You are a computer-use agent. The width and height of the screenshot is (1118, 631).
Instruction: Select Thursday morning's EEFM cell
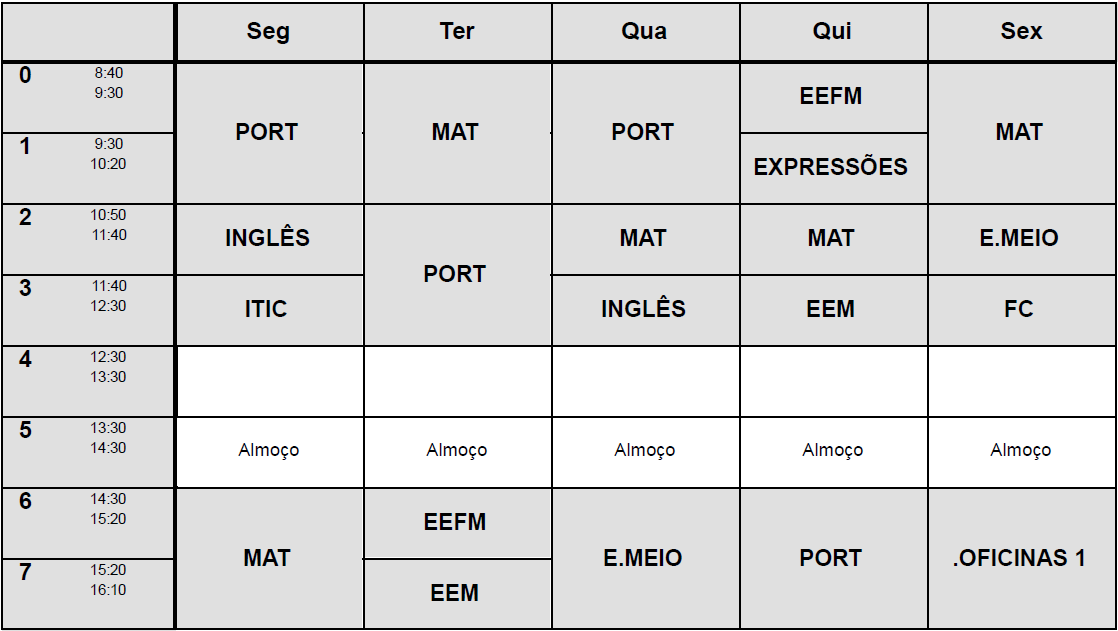(831, 97)
